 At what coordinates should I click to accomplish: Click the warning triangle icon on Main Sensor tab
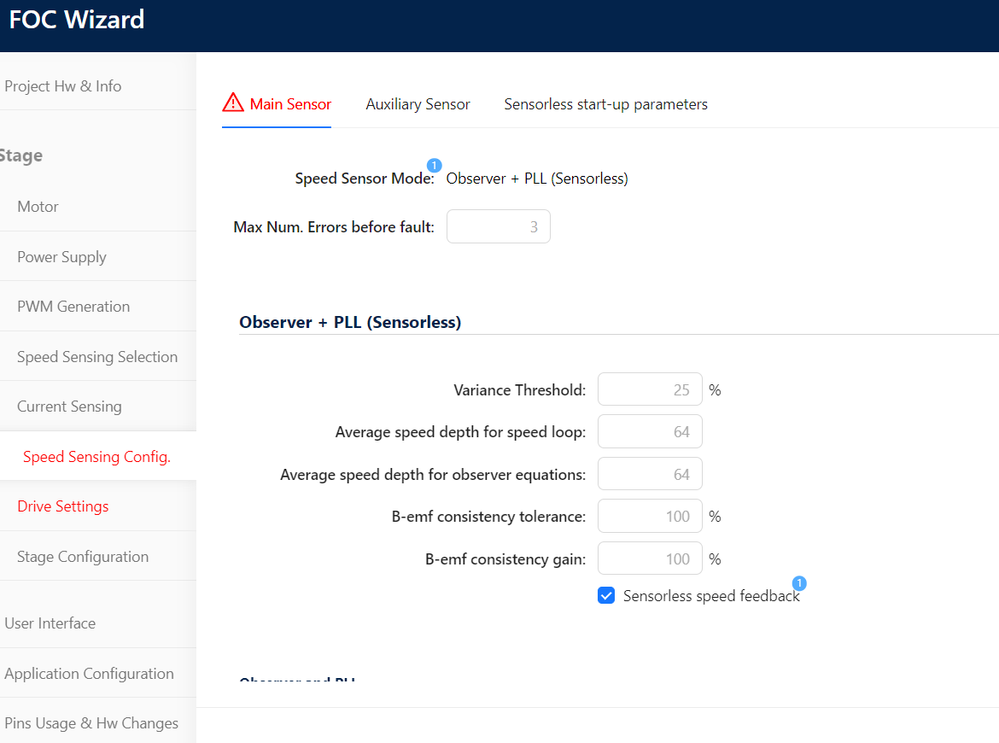point(233,103)
